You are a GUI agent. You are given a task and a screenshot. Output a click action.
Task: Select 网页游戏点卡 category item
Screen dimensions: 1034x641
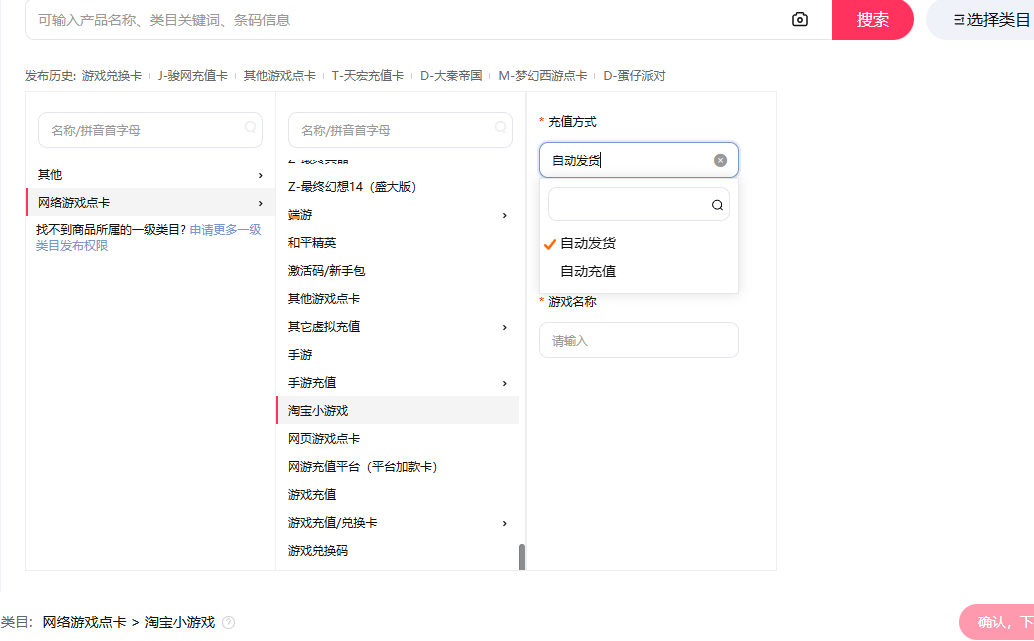pyautogui.click(x=324, y=439)
